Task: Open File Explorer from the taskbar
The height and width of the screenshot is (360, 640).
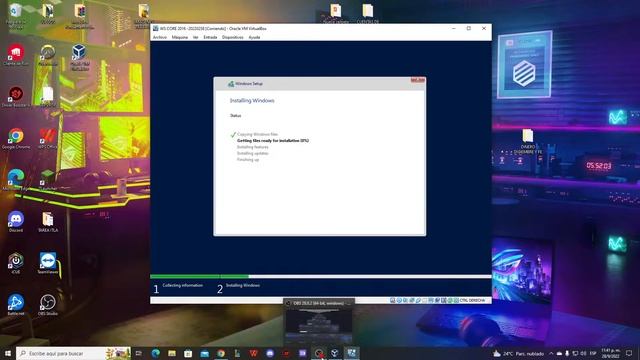Action: pyautogui.click(x=172, y=353)
